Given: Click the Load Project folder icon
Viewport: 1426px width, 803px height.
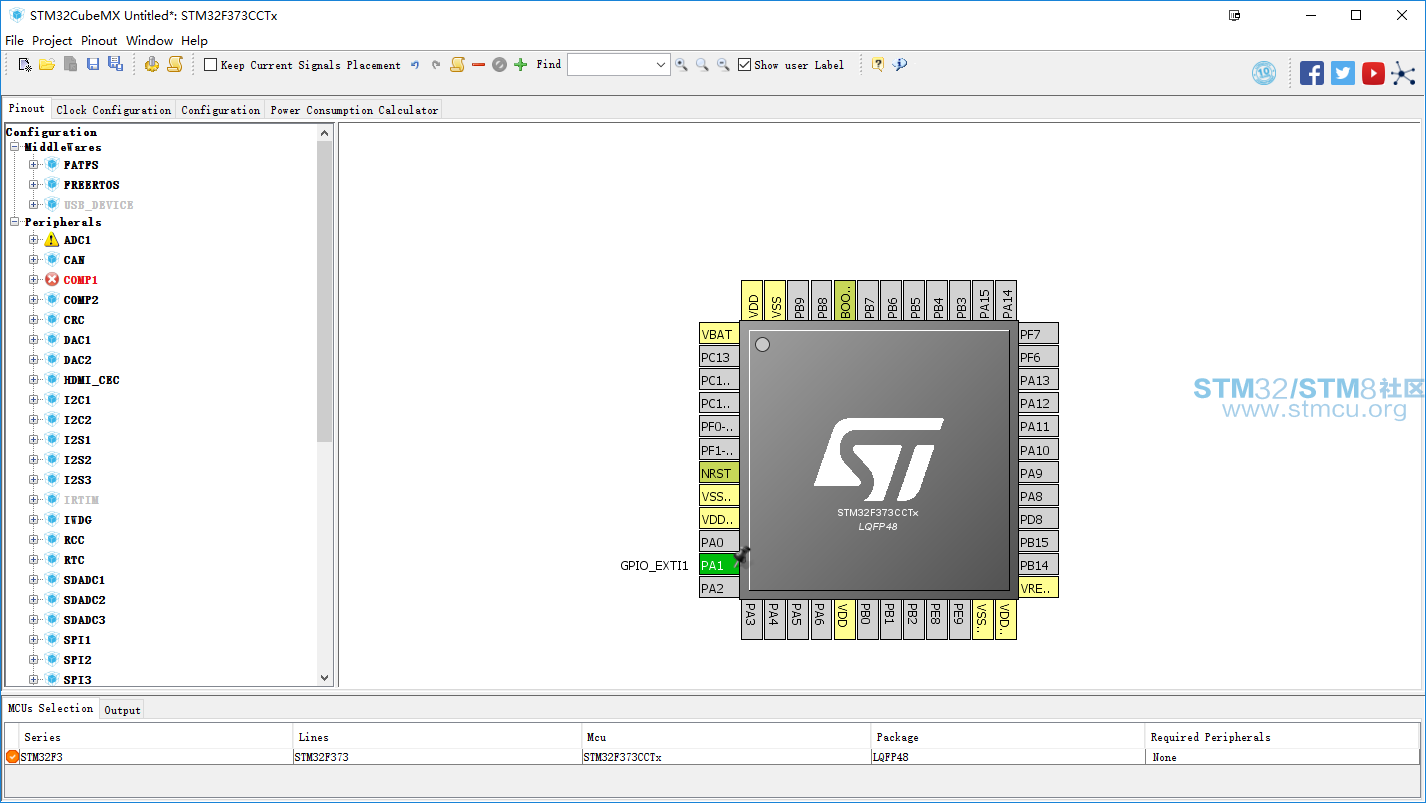Looking at the screenshot, I should click(47, 65).
